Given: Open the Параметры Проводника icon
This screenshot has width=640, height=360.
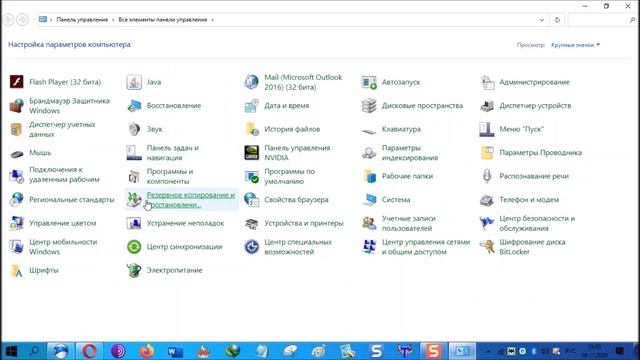Looking at the screenshot, I should pos(487,153).
